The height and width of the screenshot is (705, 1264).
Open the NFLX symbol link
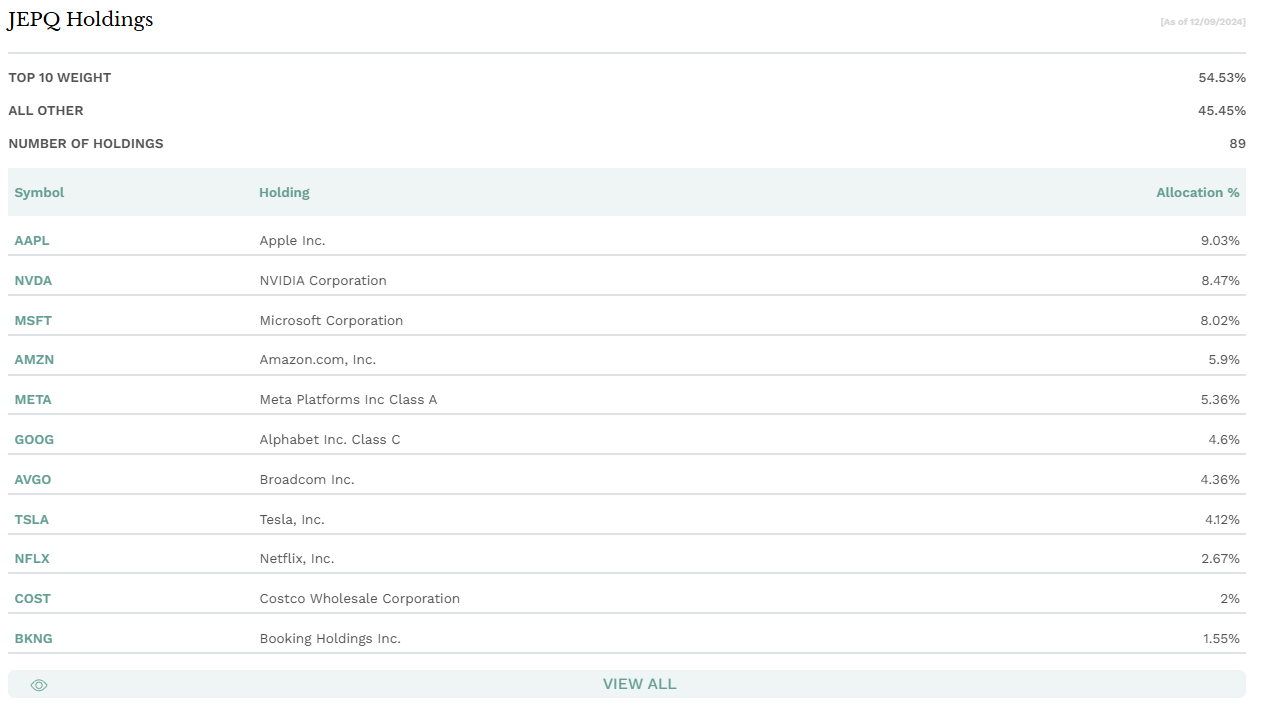pos(32,559)
